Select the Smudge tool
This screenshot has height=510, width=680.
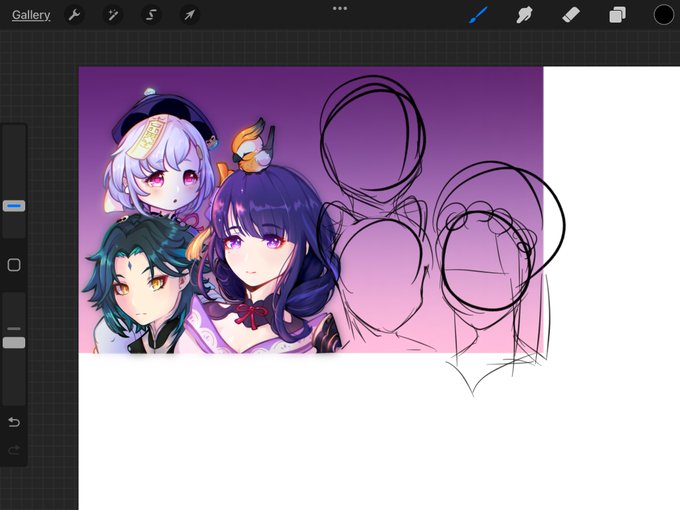pos(524,15)
